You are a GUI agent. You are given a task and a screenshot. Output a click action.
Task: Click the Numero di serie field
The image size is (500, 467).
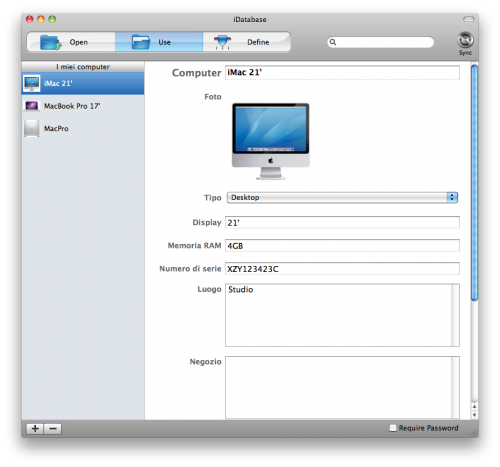click(342, 269)
